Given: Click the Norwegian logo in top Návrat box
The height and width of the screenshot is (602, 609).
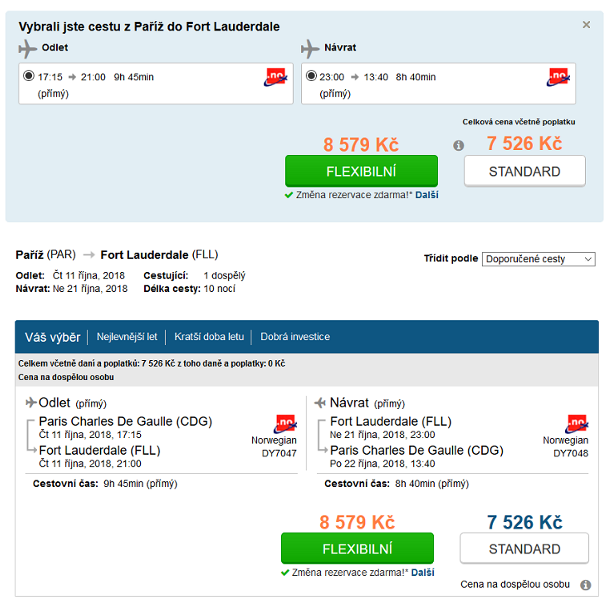Looking at the screenshot, I should click(558, 77).
